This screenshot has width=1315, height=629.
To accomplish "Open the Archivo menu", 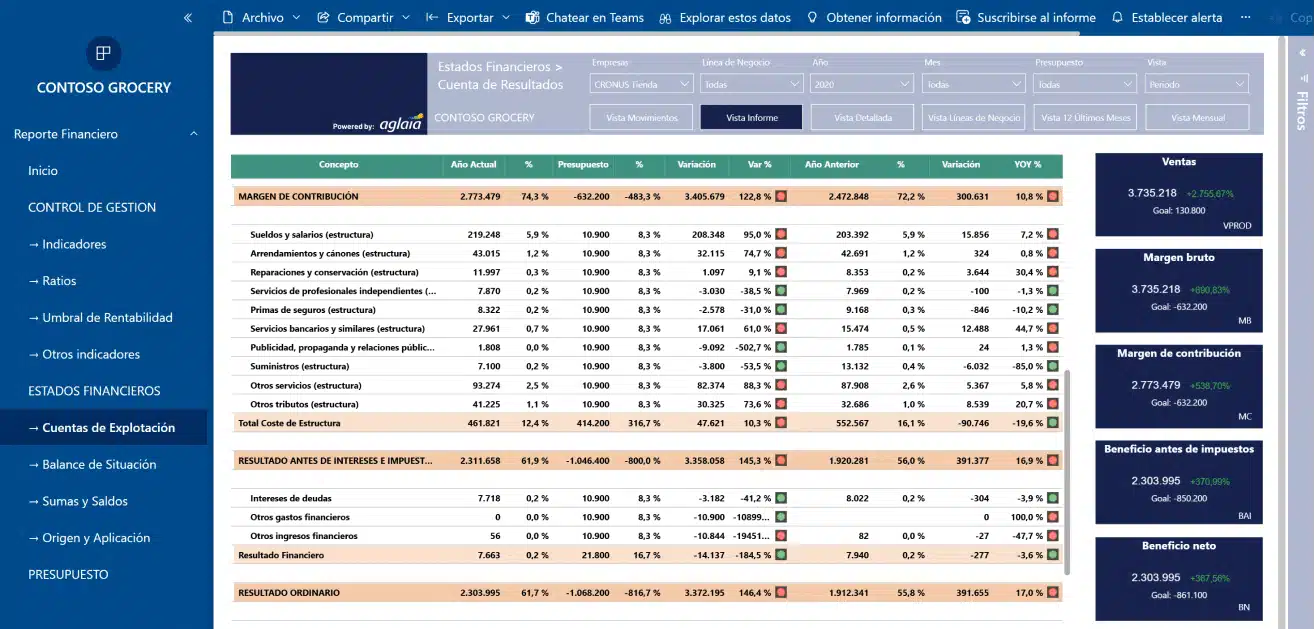I will (x=260, y=18).
